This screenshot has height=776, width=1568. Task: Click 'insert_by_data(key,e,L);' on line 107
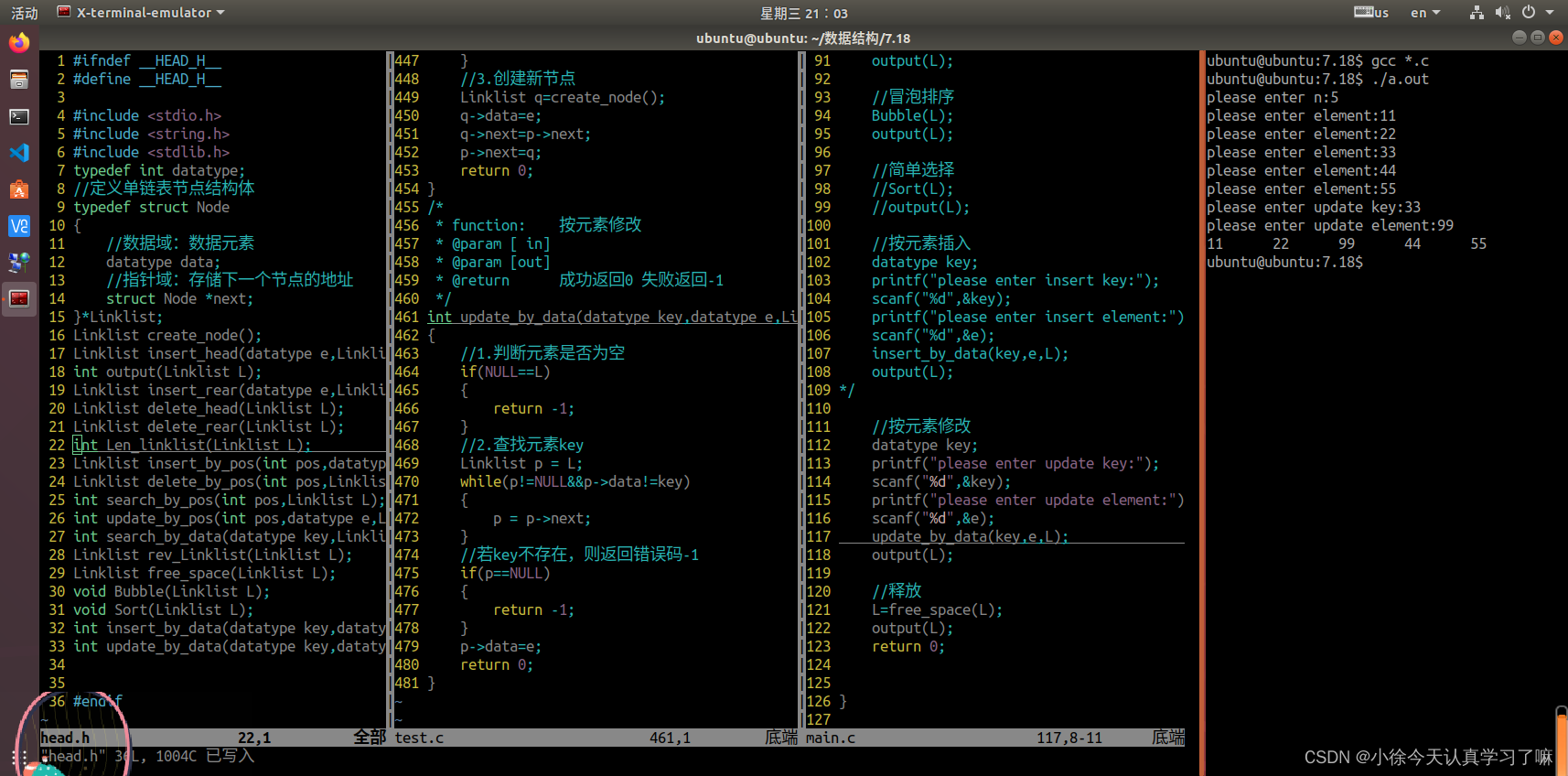point(970,353)
